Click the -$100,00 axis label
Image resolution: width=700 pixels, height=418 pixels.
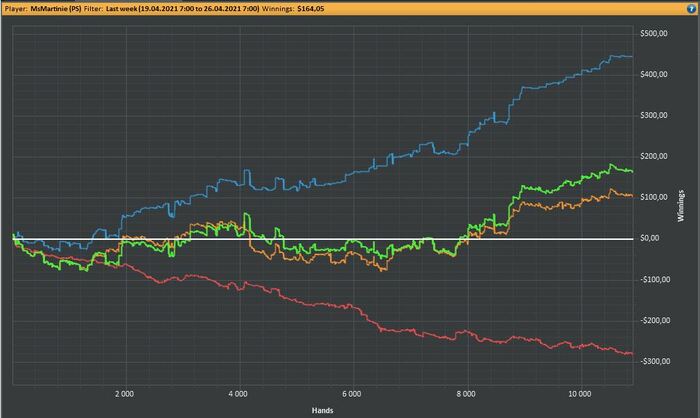(655, 280)
